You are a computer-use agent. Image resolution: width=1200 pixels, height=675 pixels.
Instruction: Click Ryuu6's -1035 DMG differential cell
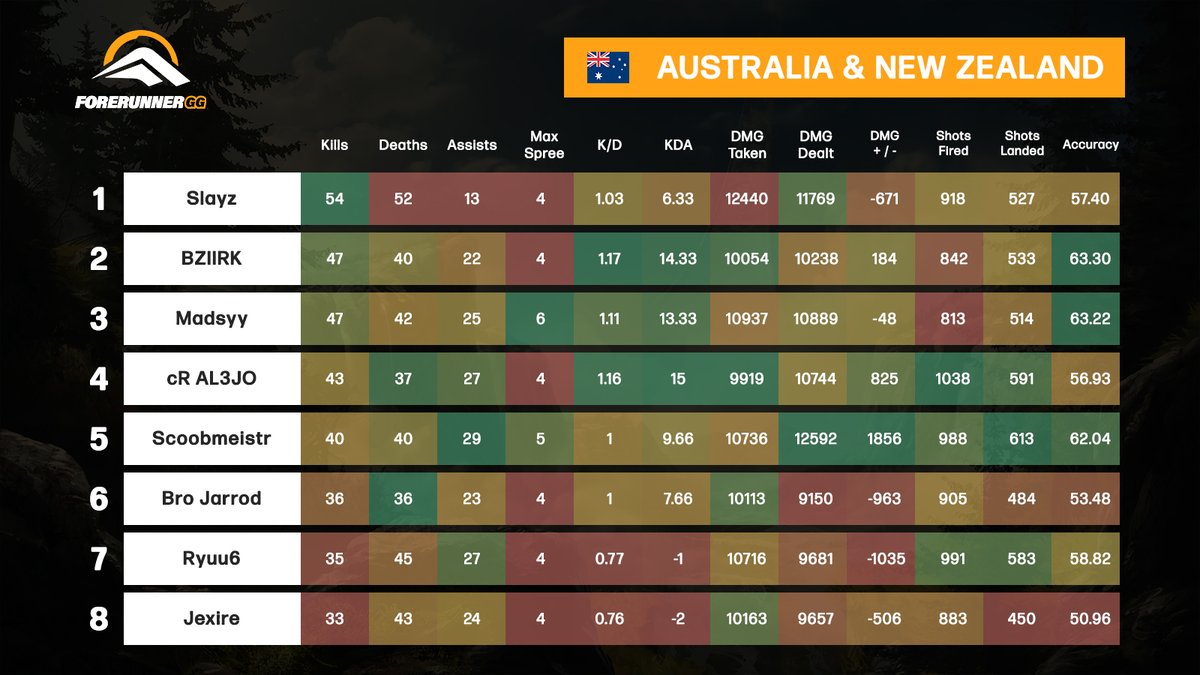[x=883, y=559]
